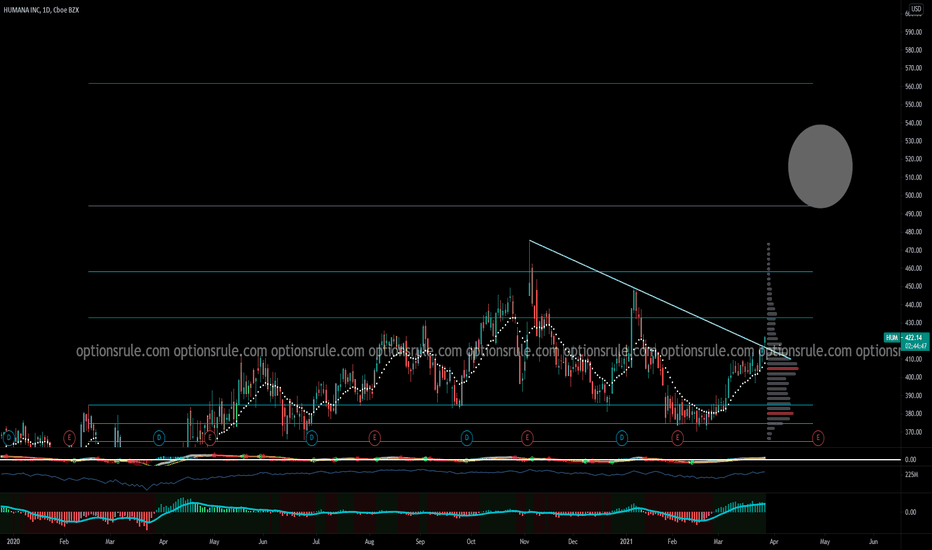Select the HUM 422.14 current price tag
932x550 pixels.
pos(906,341)
